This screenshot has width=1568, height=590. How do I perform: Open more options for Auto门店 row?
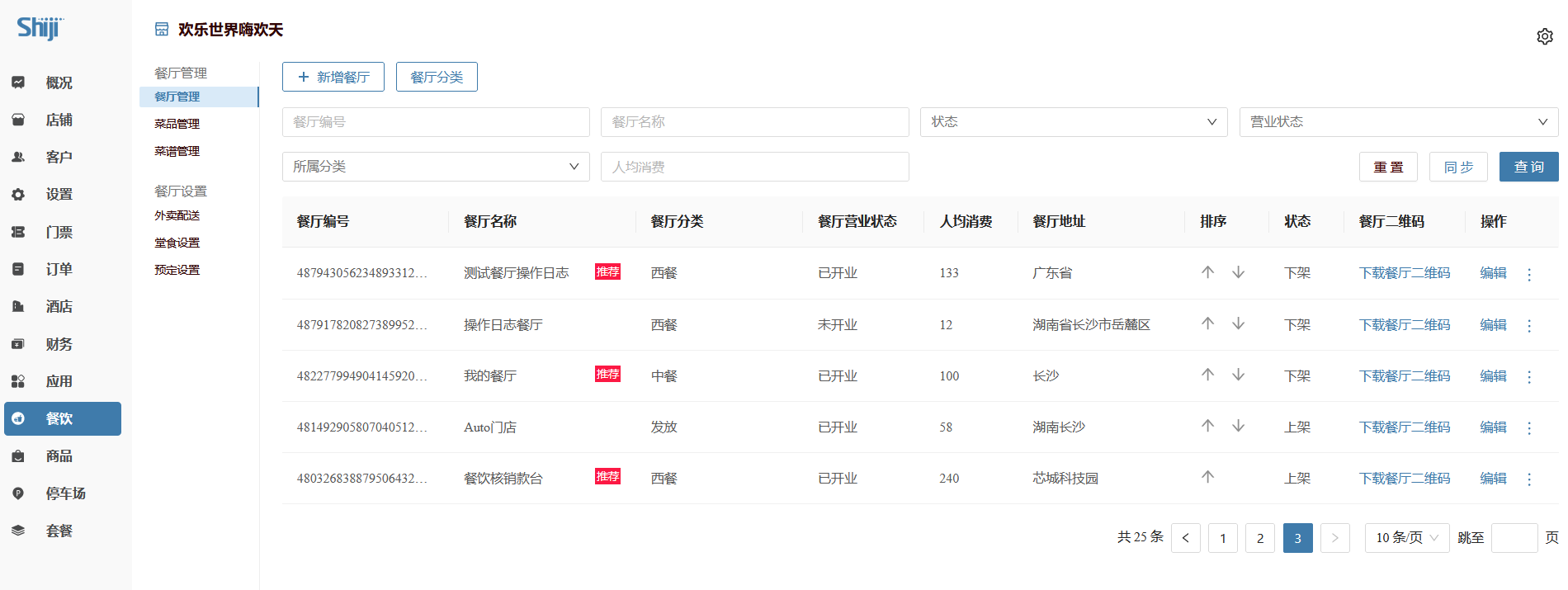[1529, 427]
